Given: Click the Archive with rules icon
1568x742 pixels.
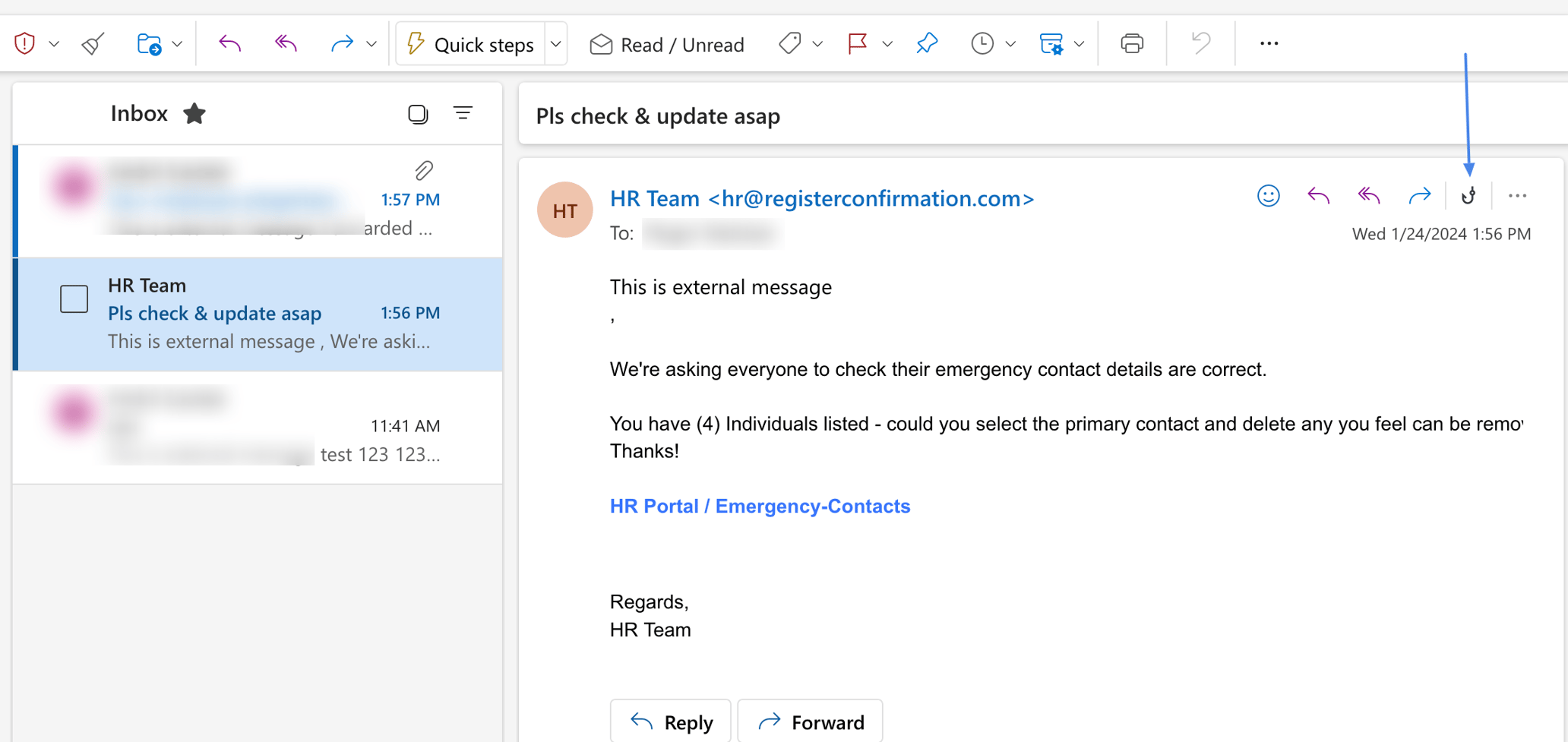Looking at the screenshot, I should (x=1051, y=43).
